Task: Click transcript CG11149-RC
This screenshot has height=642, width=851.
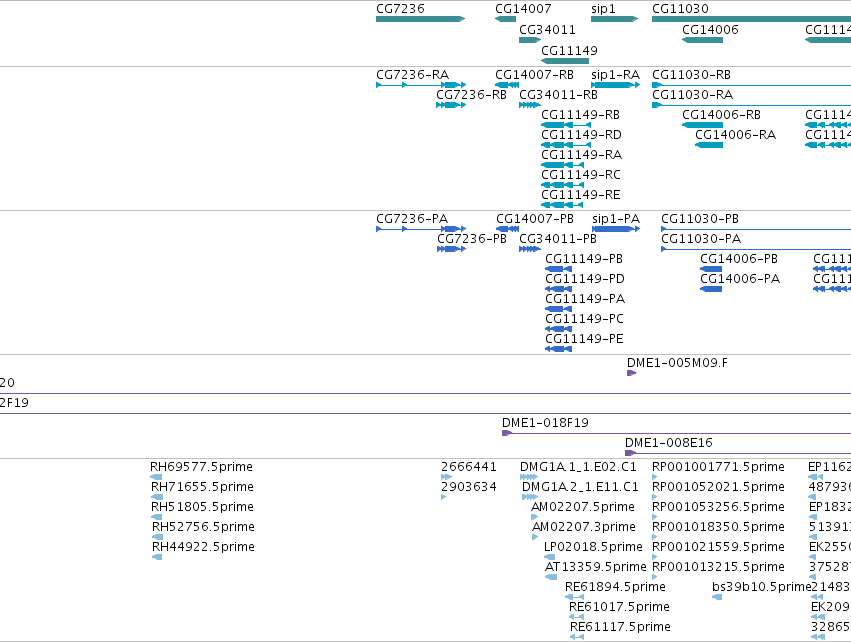Action: [562, 185]
